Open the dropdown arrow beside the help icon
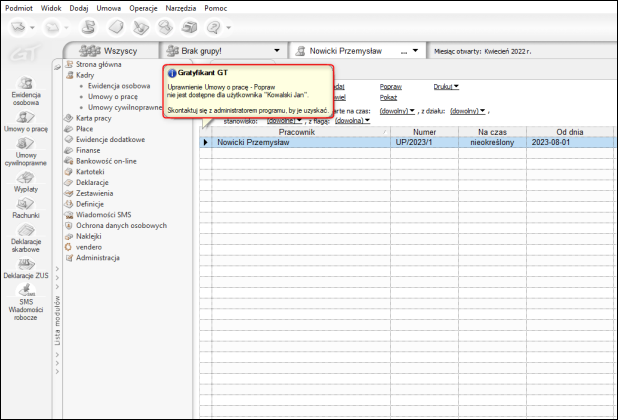Viewport: 618px width, 420px height. [x=229, y=28]
